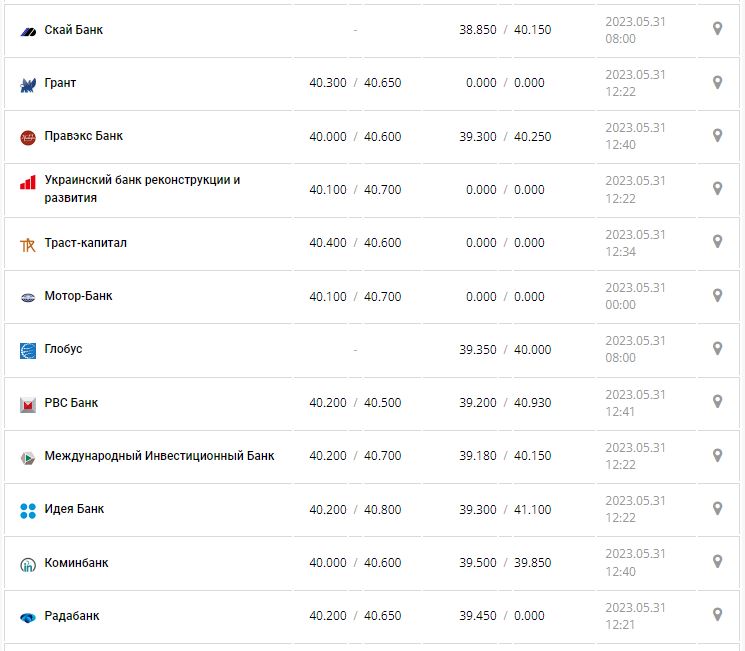Click the map pin for Скай Банк
This screenshot has height=651, width=745.
click(x=717, y=29)
